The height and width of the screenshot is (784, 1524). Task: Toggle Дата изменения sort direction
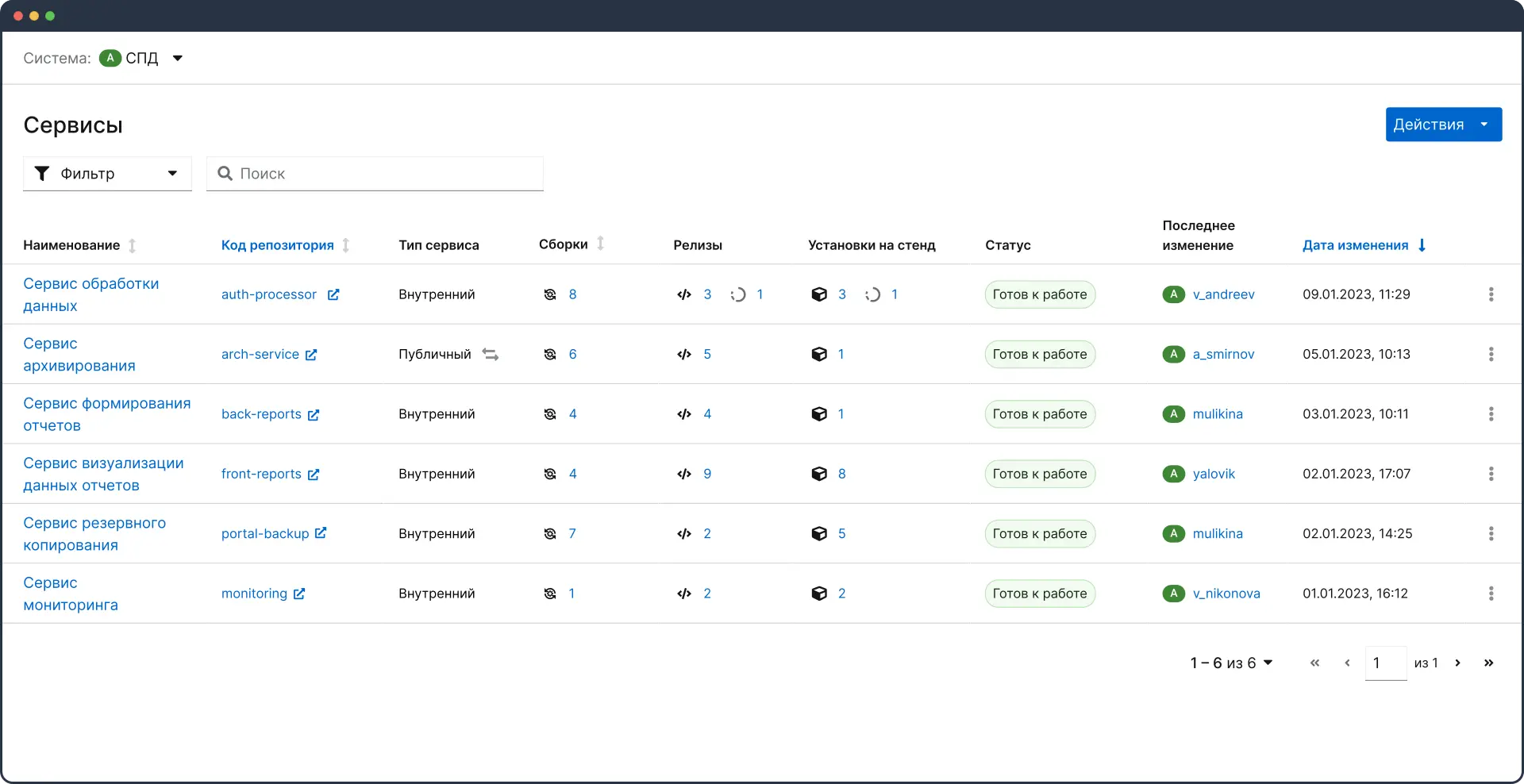1422,245
